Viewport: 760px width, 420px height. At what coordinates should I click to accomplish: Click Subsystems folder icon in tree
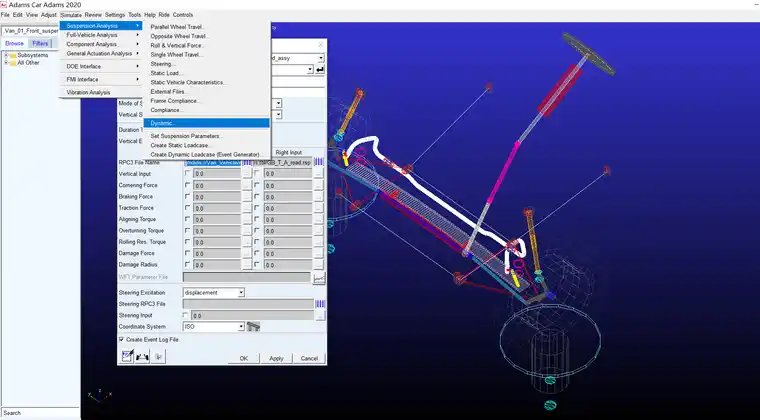pos(13,56)
